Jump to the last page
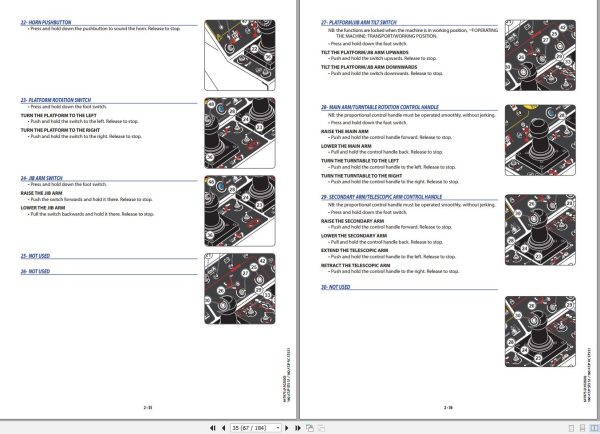Screen dimensions: 600x434 (x=298, y=428)
